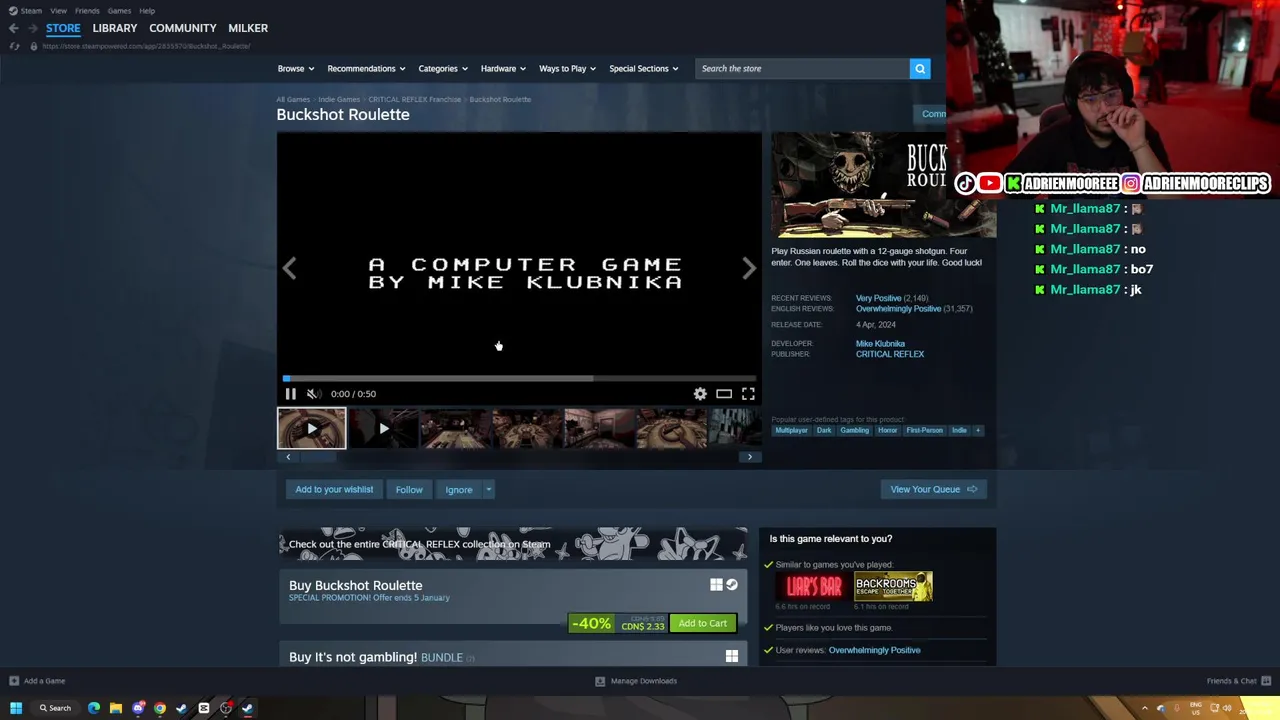Click the video progress bar

click(x=519, y=378)
